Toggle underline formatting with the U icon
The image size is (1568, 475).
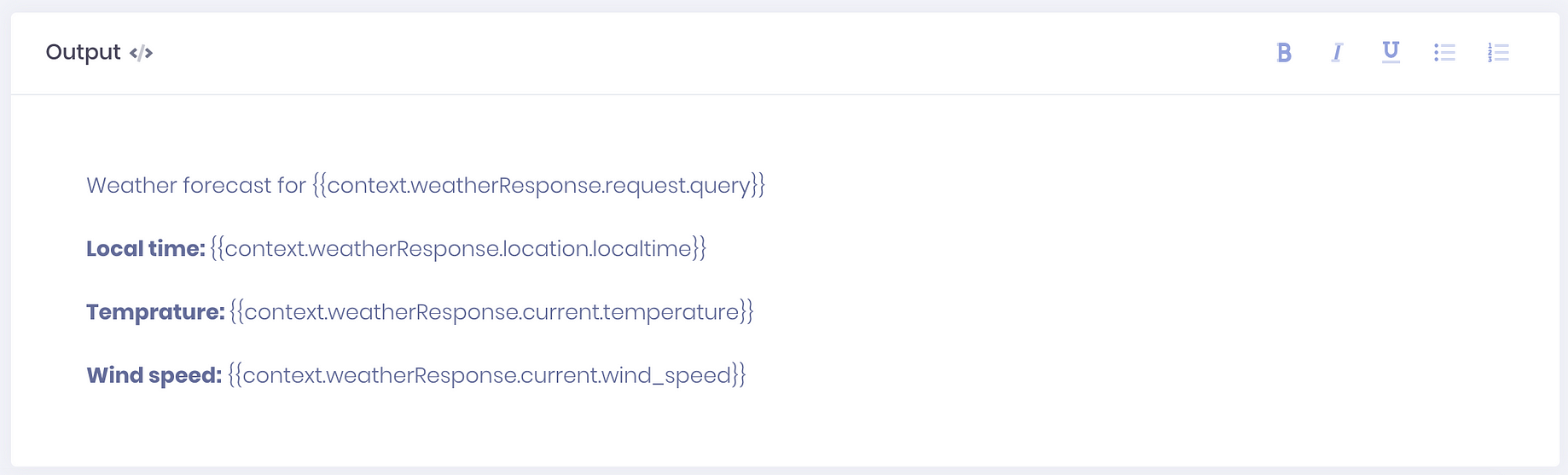tap(1391, 53)
